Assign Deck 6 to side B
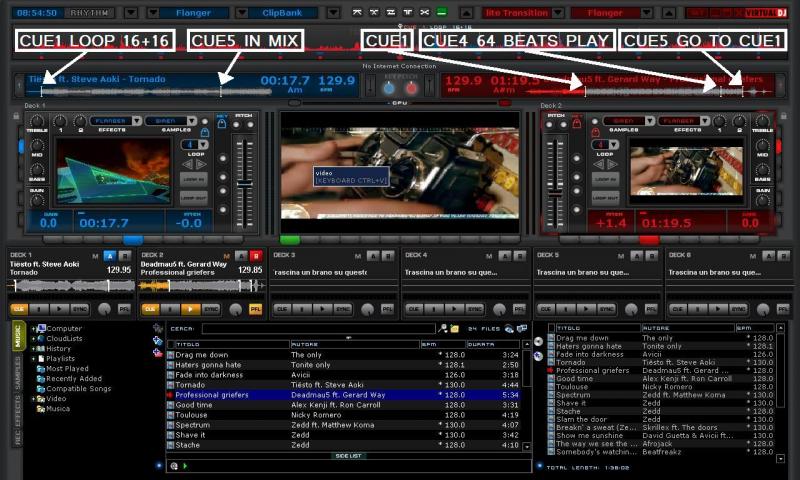This screenshot has width=800, height=480. coord(783,256)
